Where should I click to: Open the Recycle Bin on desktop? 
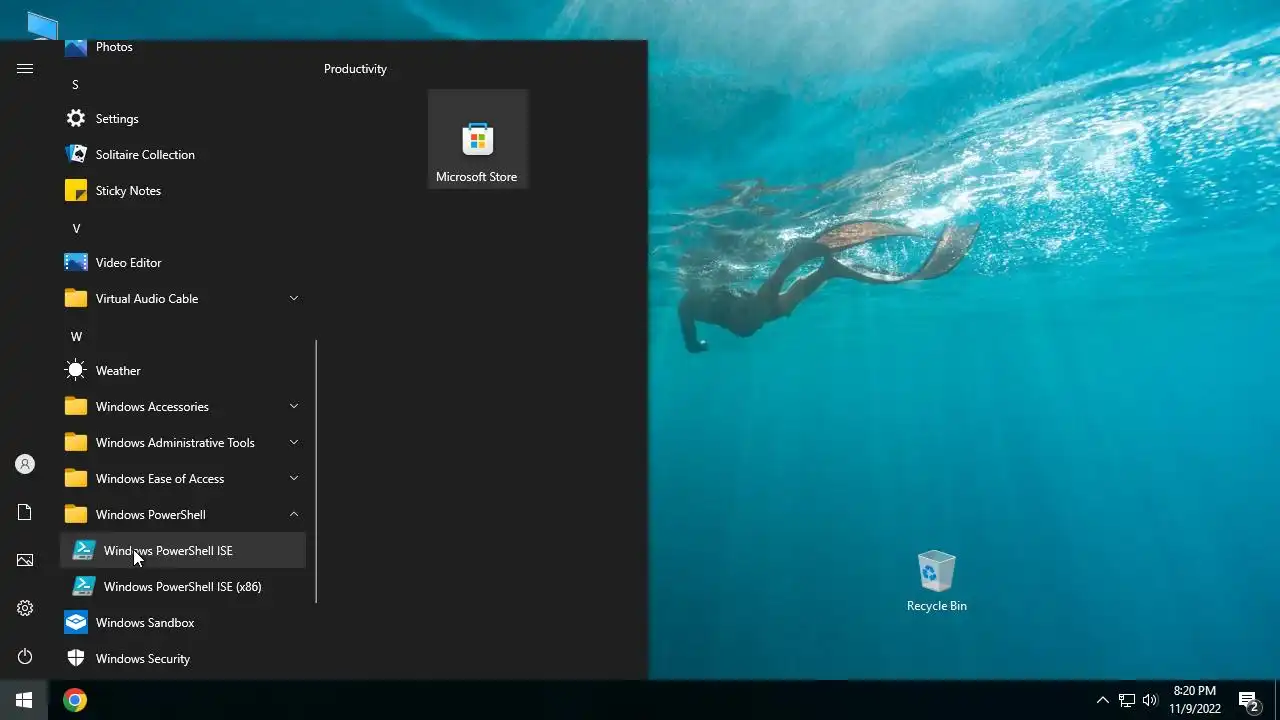[x=937, y=580]
